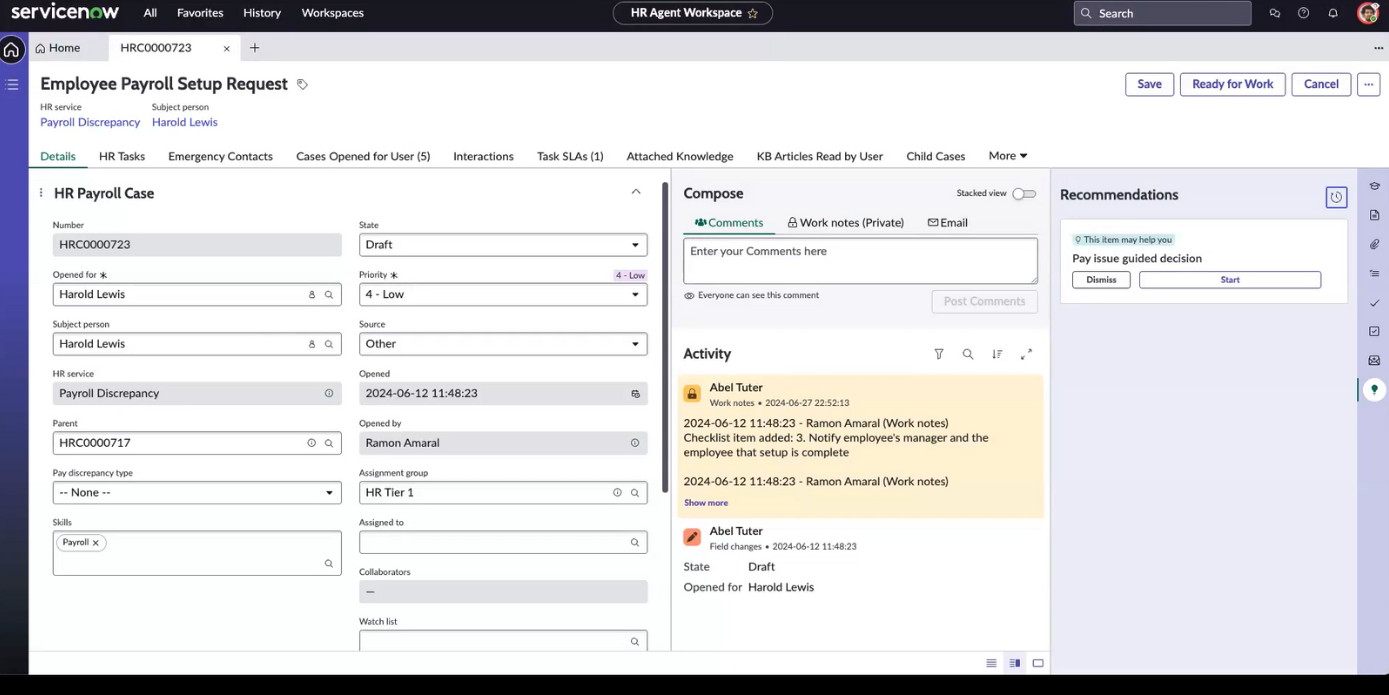This screenshot has height=695, width=1389.
Task: Open the more actions ellipsis beside Cancel
Action: [x=1369, y=85]
